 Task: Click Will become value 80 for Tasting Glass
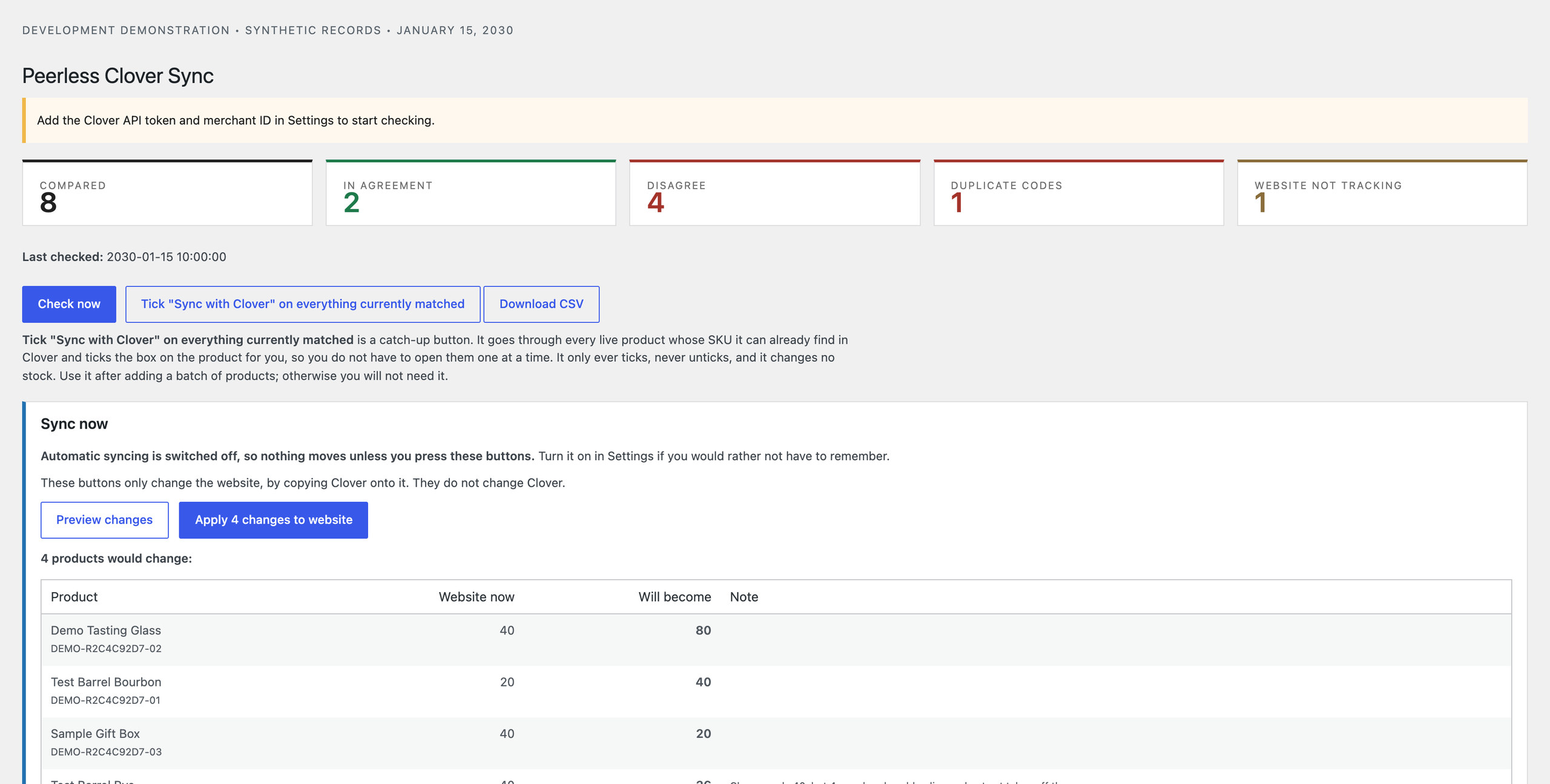point(703,630)
